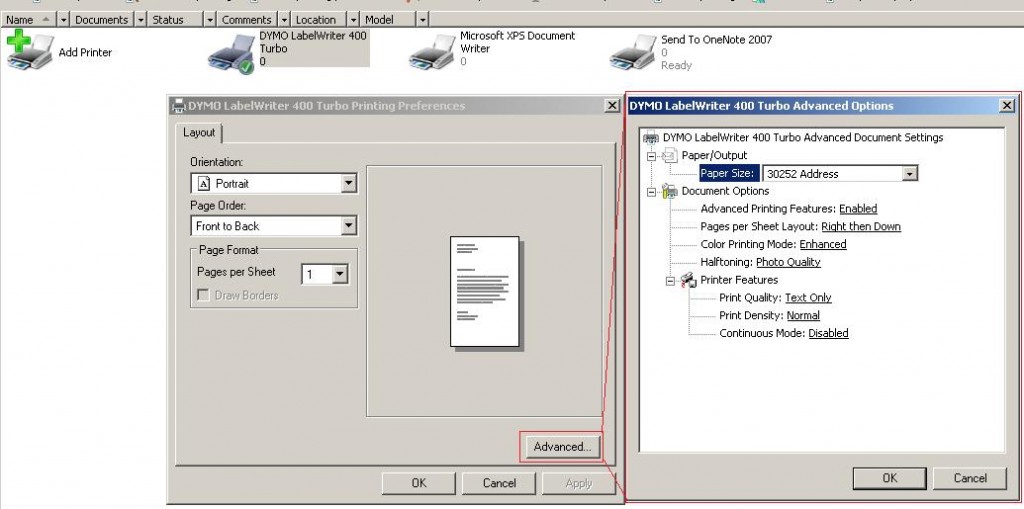1024x509 pixels.
Task: Toggle the Draw Borders checkbox
Action: point(204,295)
